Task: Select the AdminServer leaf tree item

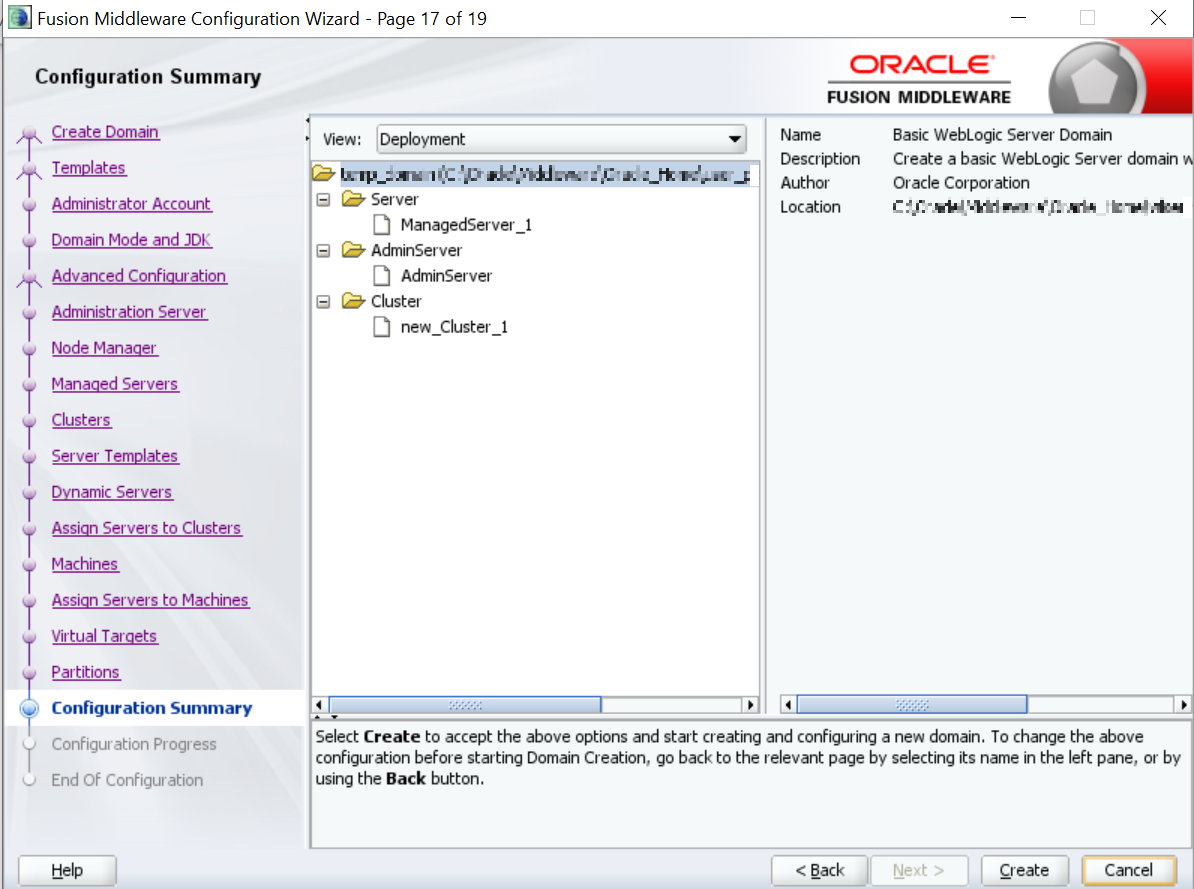Action: 446,276
